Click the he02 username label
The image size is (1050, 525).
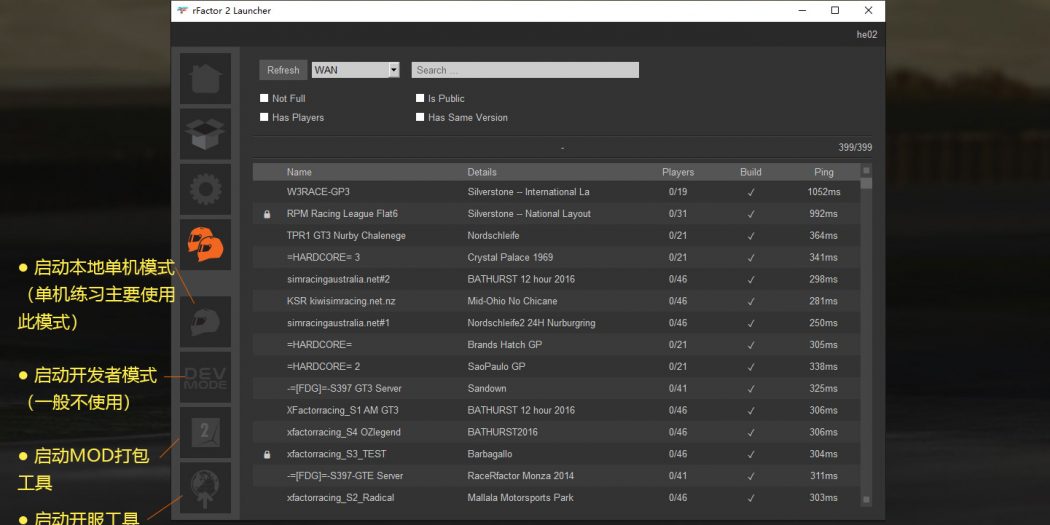pos(867,35)
